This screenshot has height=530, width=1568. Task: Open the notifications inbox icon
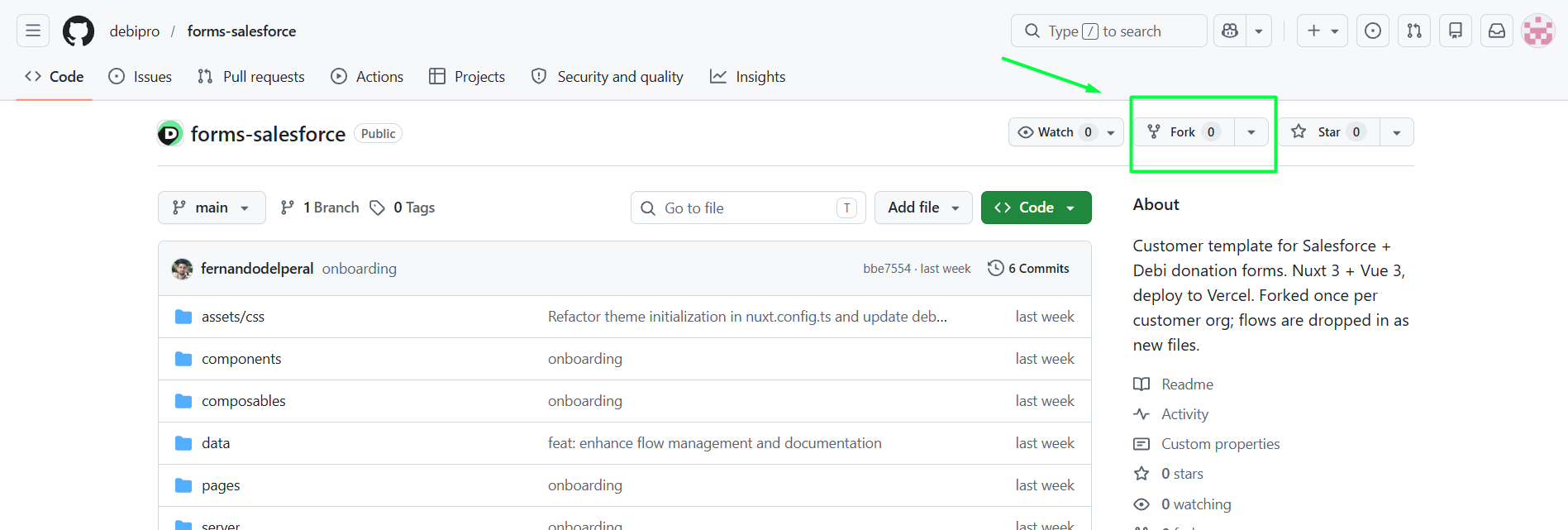click(1497, 31)
